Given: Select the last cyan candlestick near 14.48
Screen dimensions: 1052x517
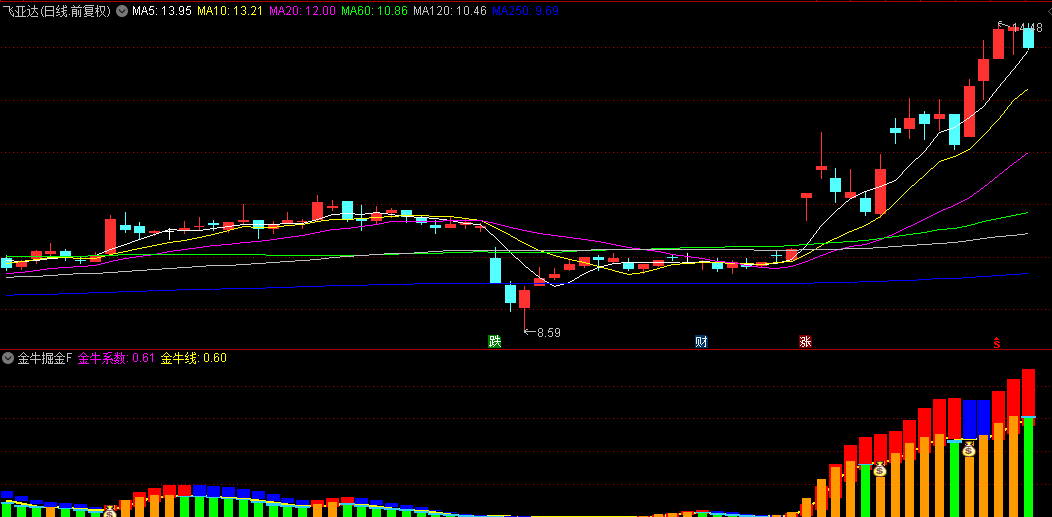Looking at the screenshot, I should click(x=1028, y=37).
